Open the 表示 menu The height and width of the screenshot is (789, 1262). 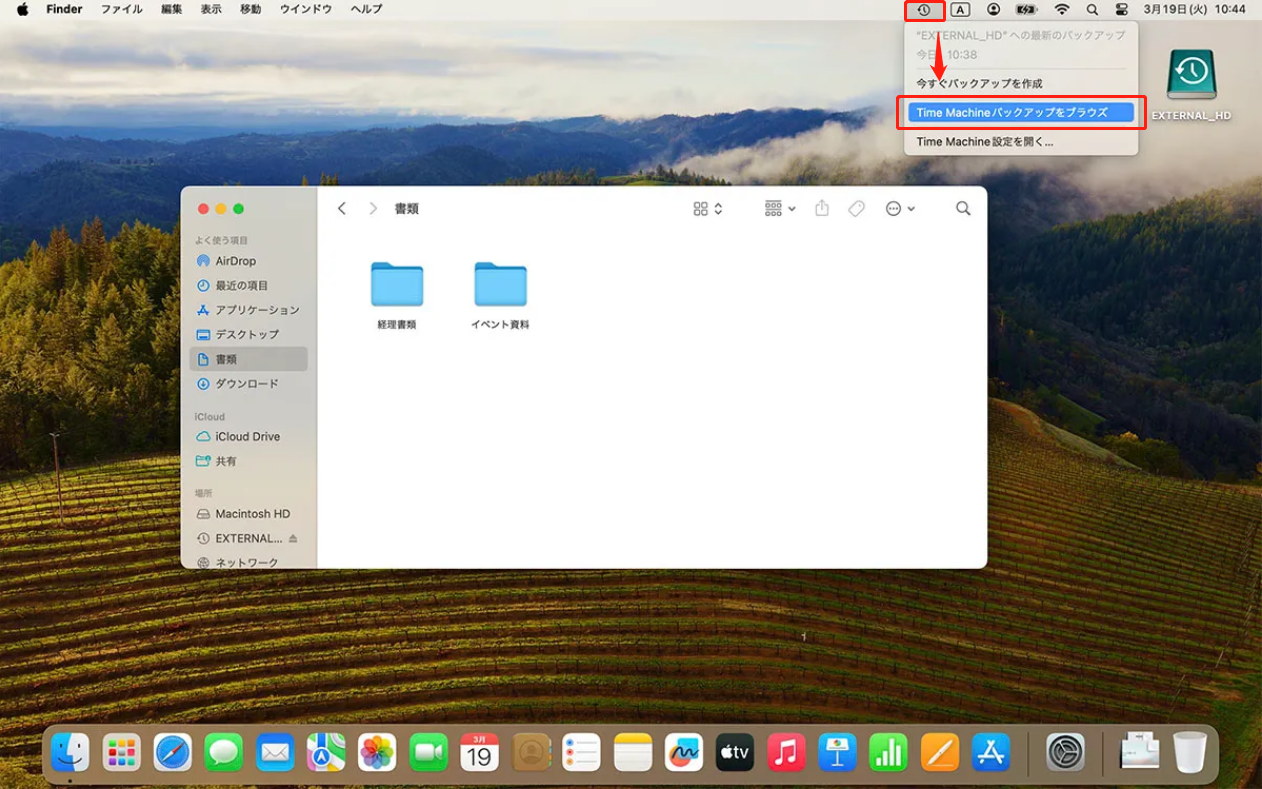211,9
